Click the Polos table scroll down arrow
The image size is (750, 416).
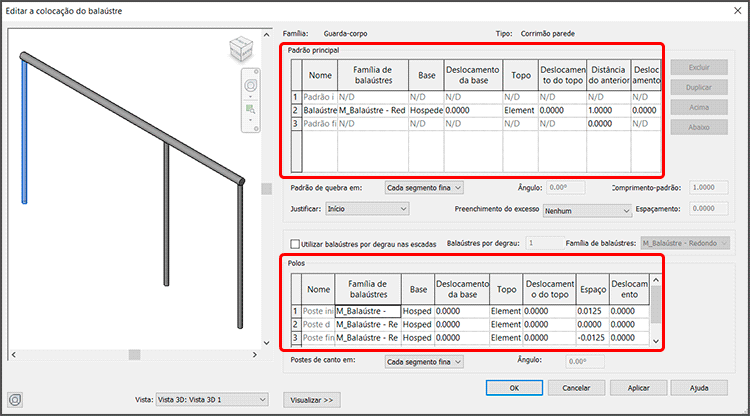pos(656,341)
